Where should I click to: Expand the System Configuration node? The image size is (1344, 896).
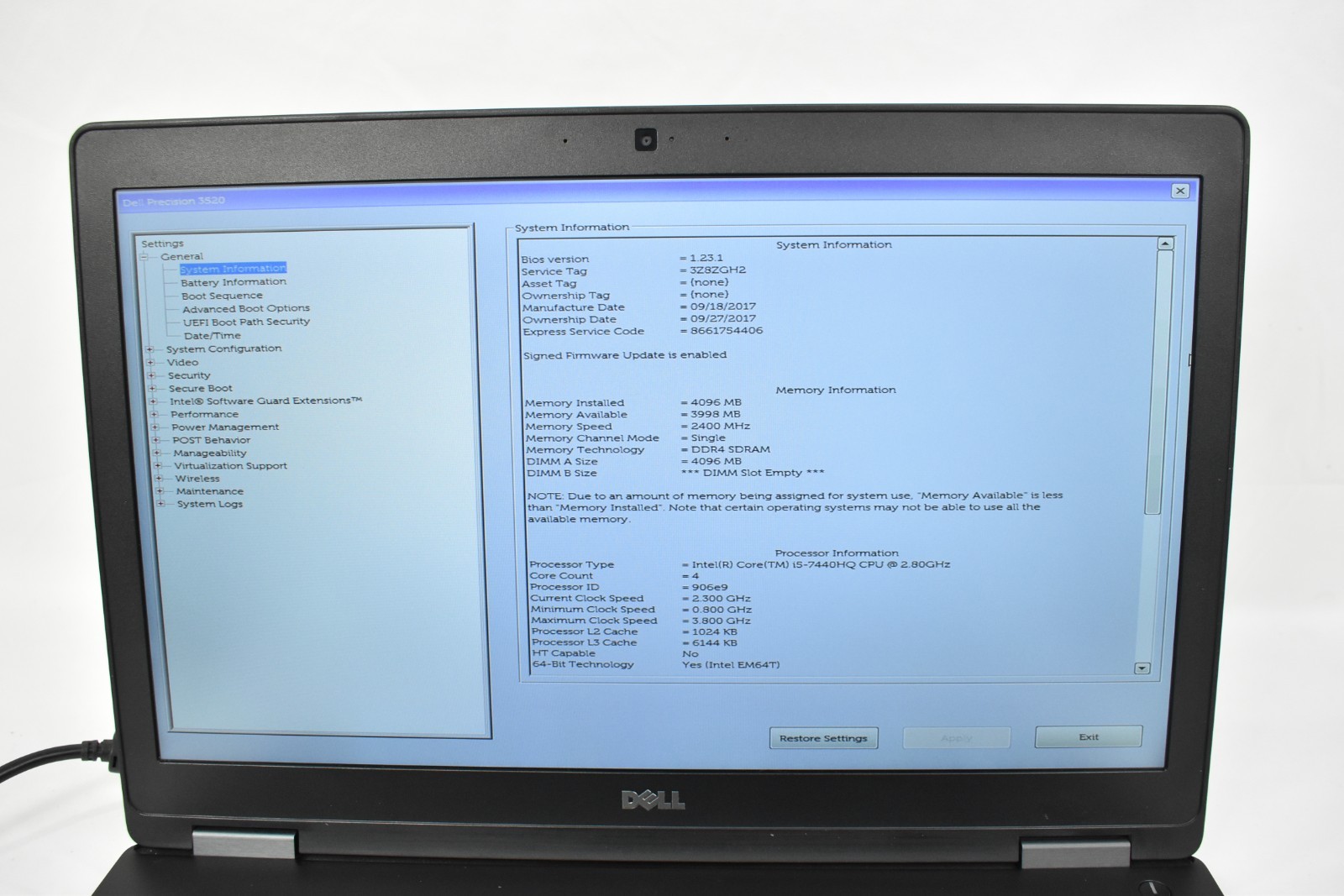point(150,349)
